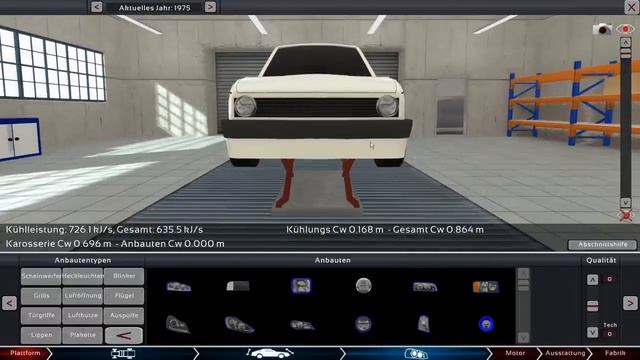Click the left headlight on the car
640x360 pixels.
click(245, 107)
